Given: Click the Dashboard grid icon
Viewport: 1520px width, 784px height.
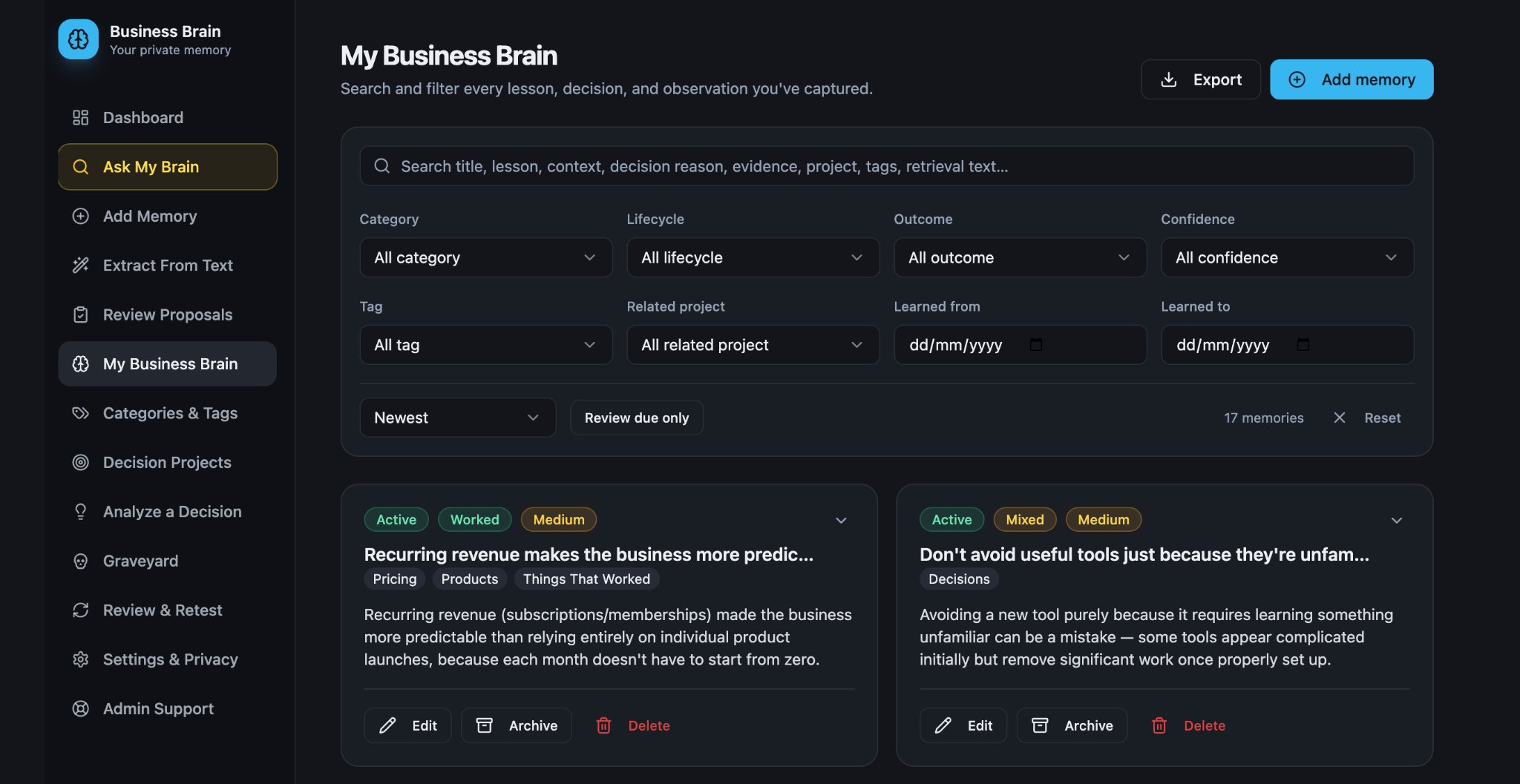Looking at the screenshot, I should click(x=80, y=118).
